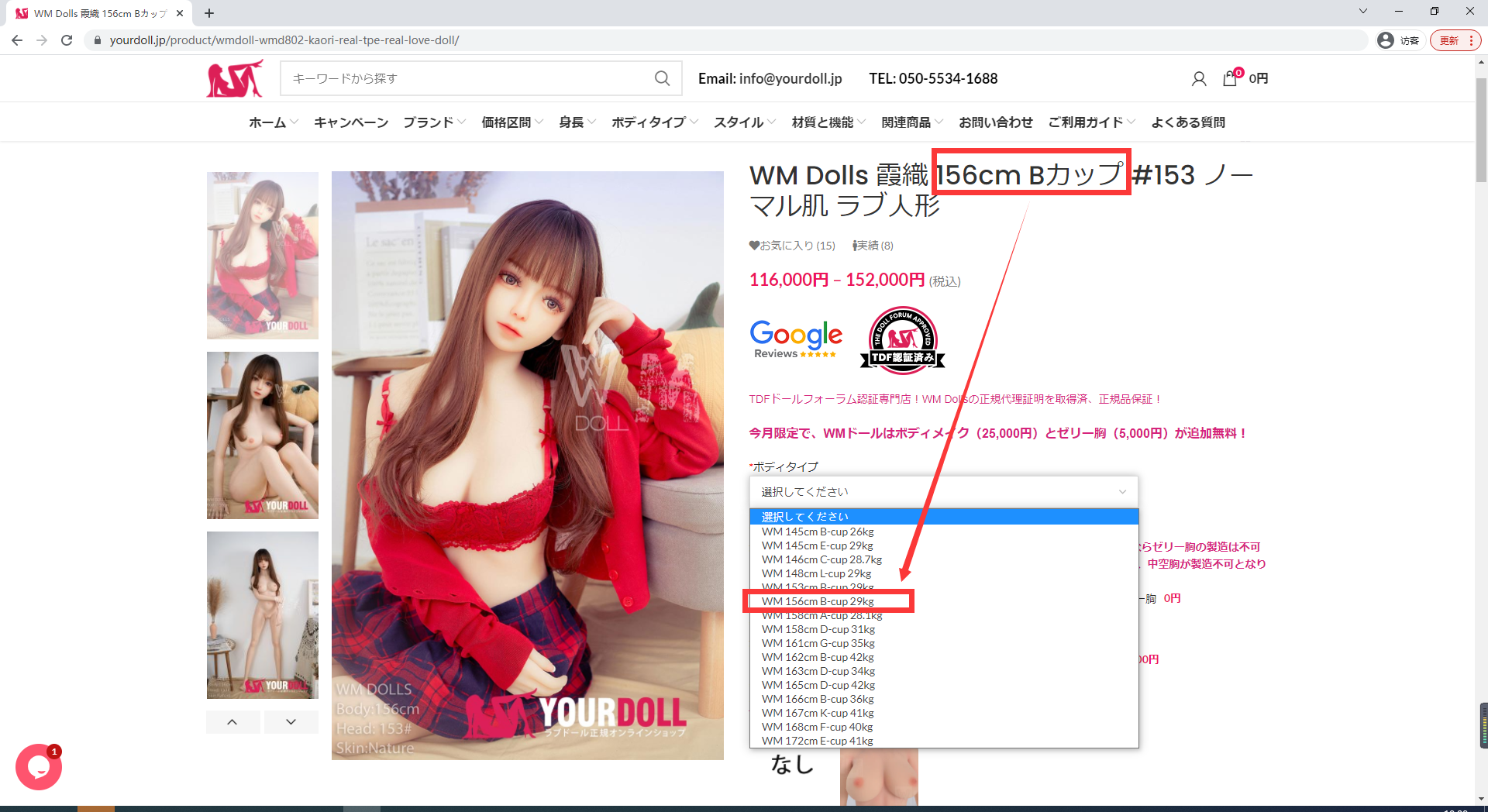Viewport: 1488px width, 812px height.
Task: Close the WM Dolls browser tab
Action: tap(180, 13)
